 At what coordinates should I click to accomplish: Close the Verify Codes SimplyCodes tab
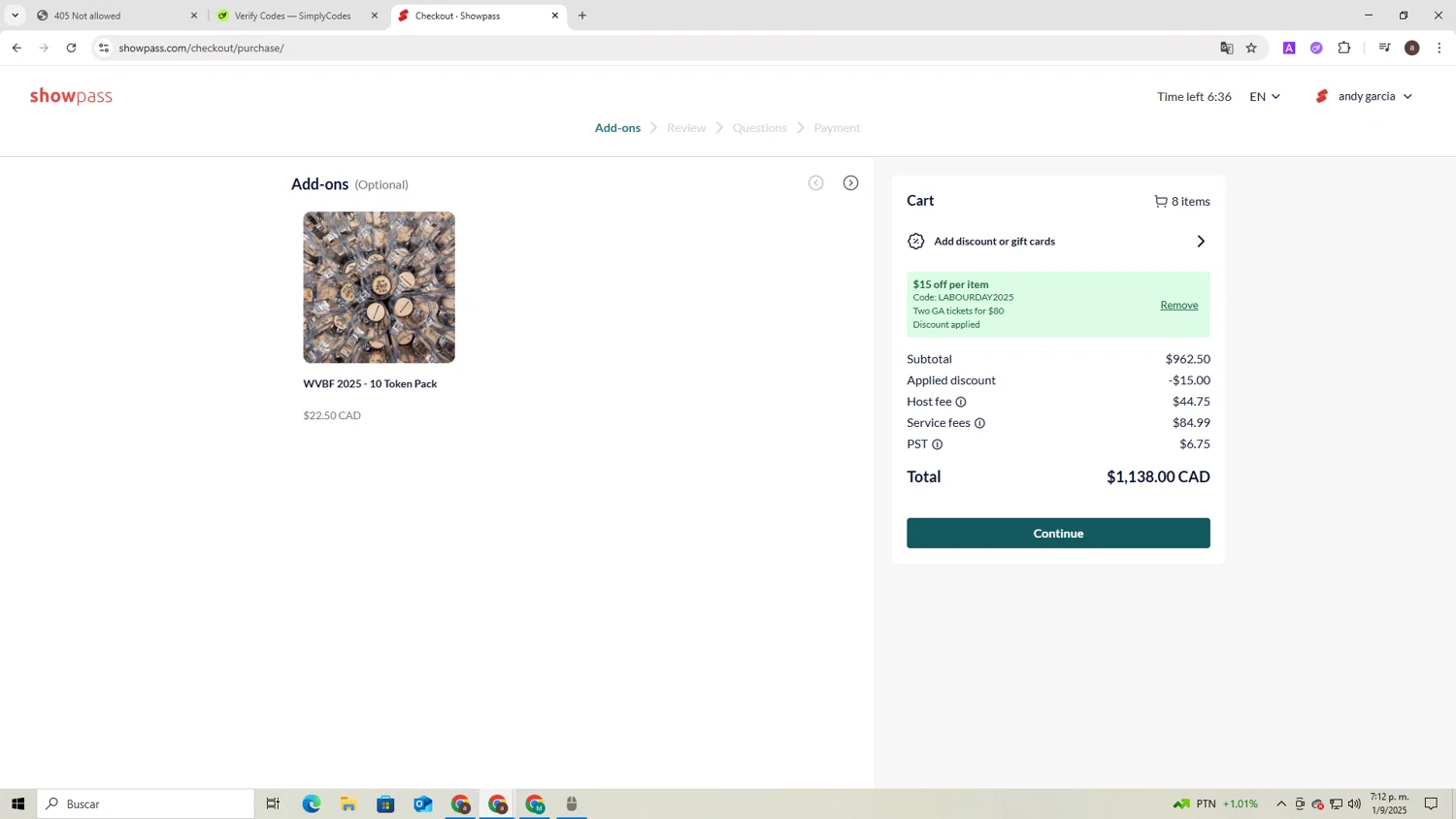[375, 16]
